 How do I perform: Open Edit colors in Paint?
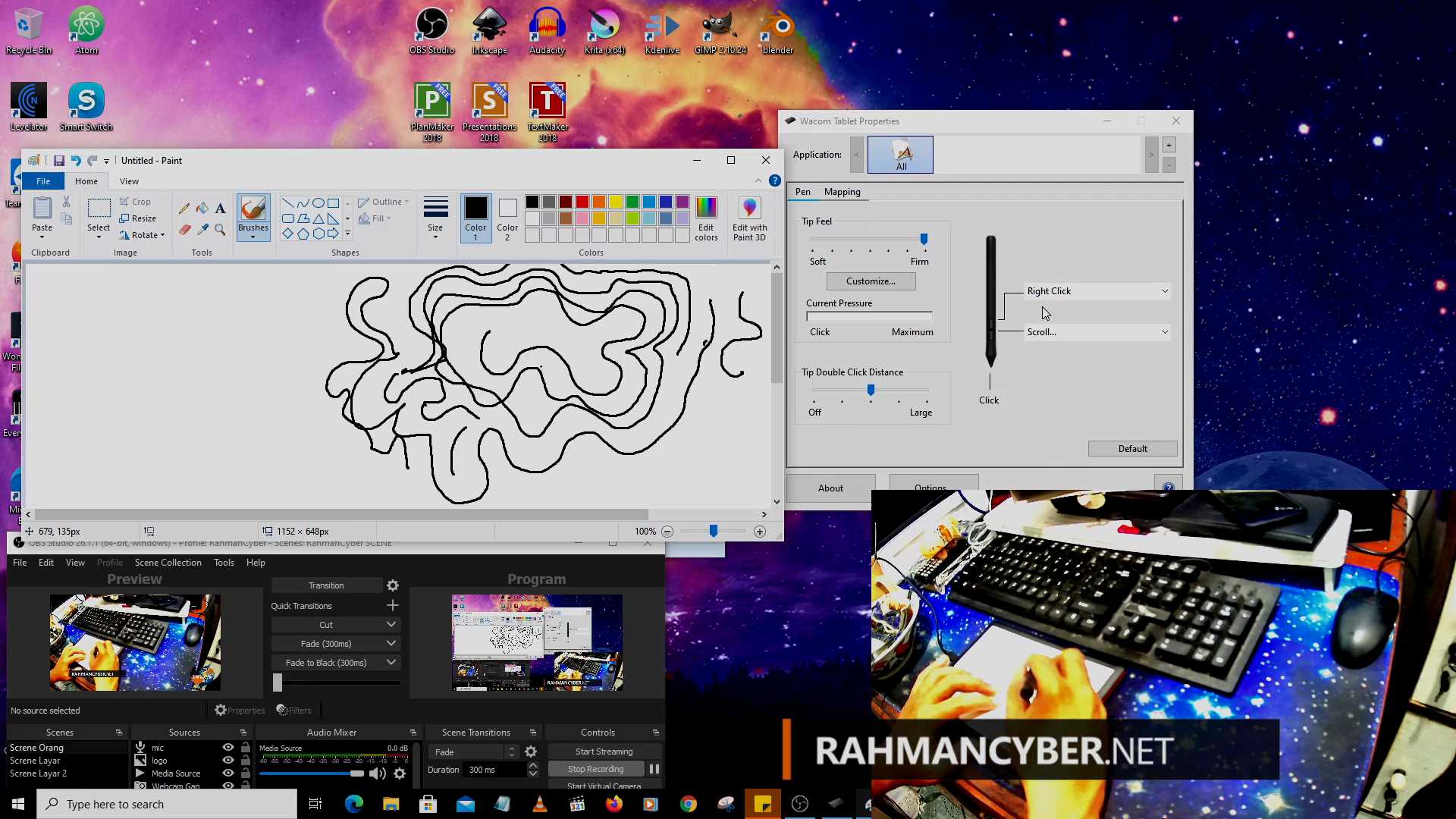[706, 218]
